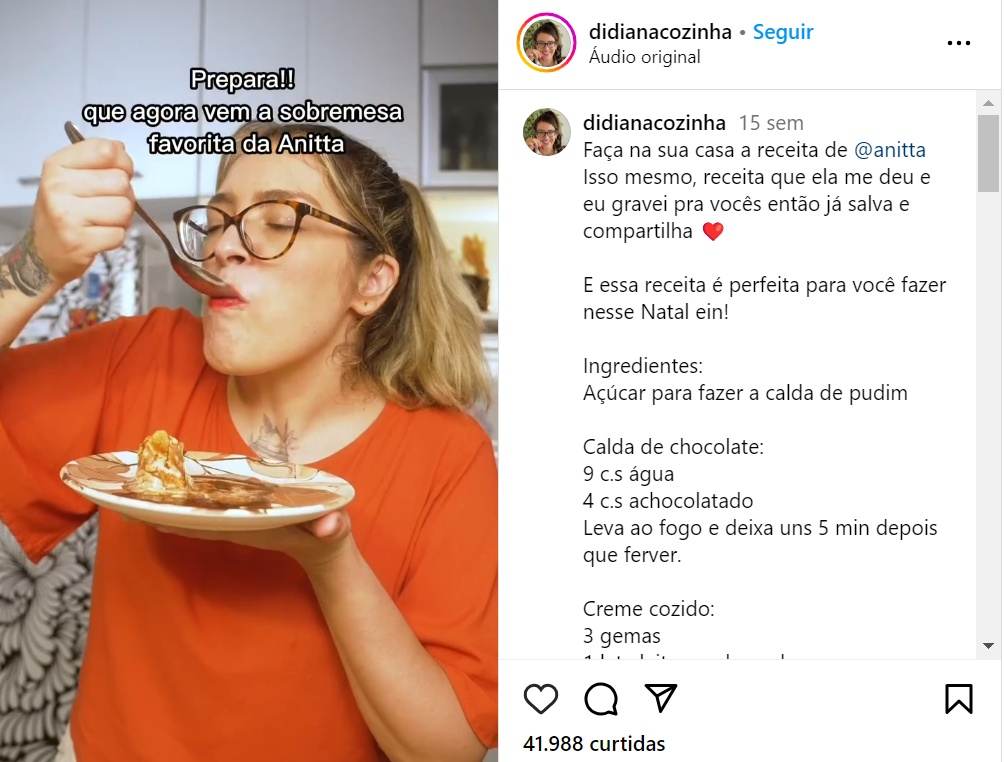Click the caption scrollbar thumb
The height and width of the screenshot is (762, 1004).
pos(988,153)
